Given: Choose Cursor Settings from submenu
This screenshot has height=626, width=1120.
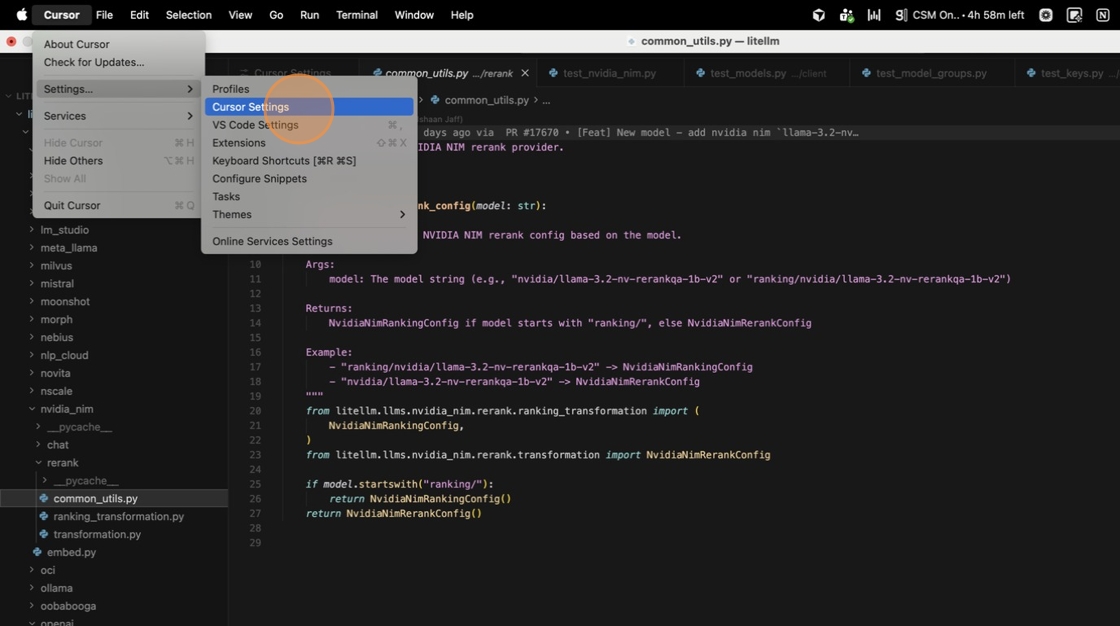Looking at the screenshot, I should 250,107.
